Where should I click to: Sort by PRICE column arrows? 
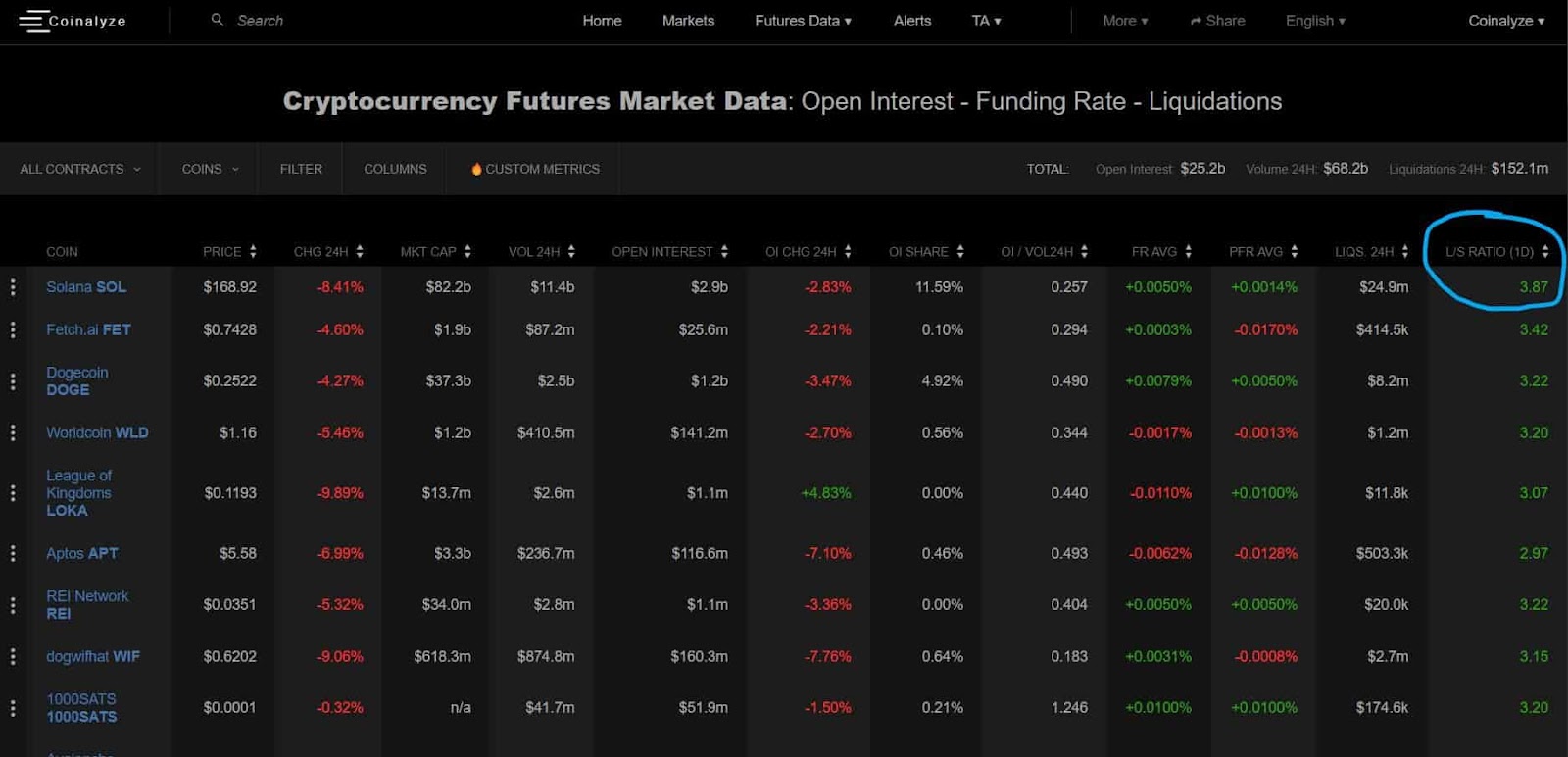[253, 252]
